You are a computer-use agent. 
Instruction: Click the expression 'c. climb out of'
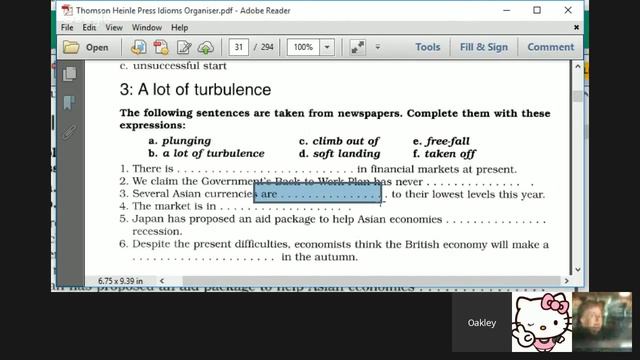coord(339,141)
